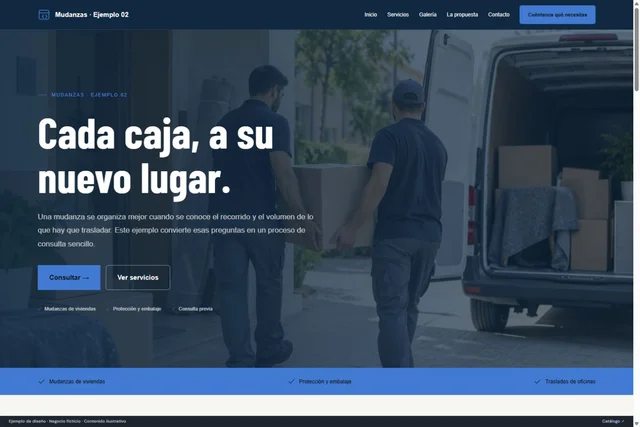
Task: Click hero text 'Protección y embalaje' under buttons
Action: [x=137, y=309]
